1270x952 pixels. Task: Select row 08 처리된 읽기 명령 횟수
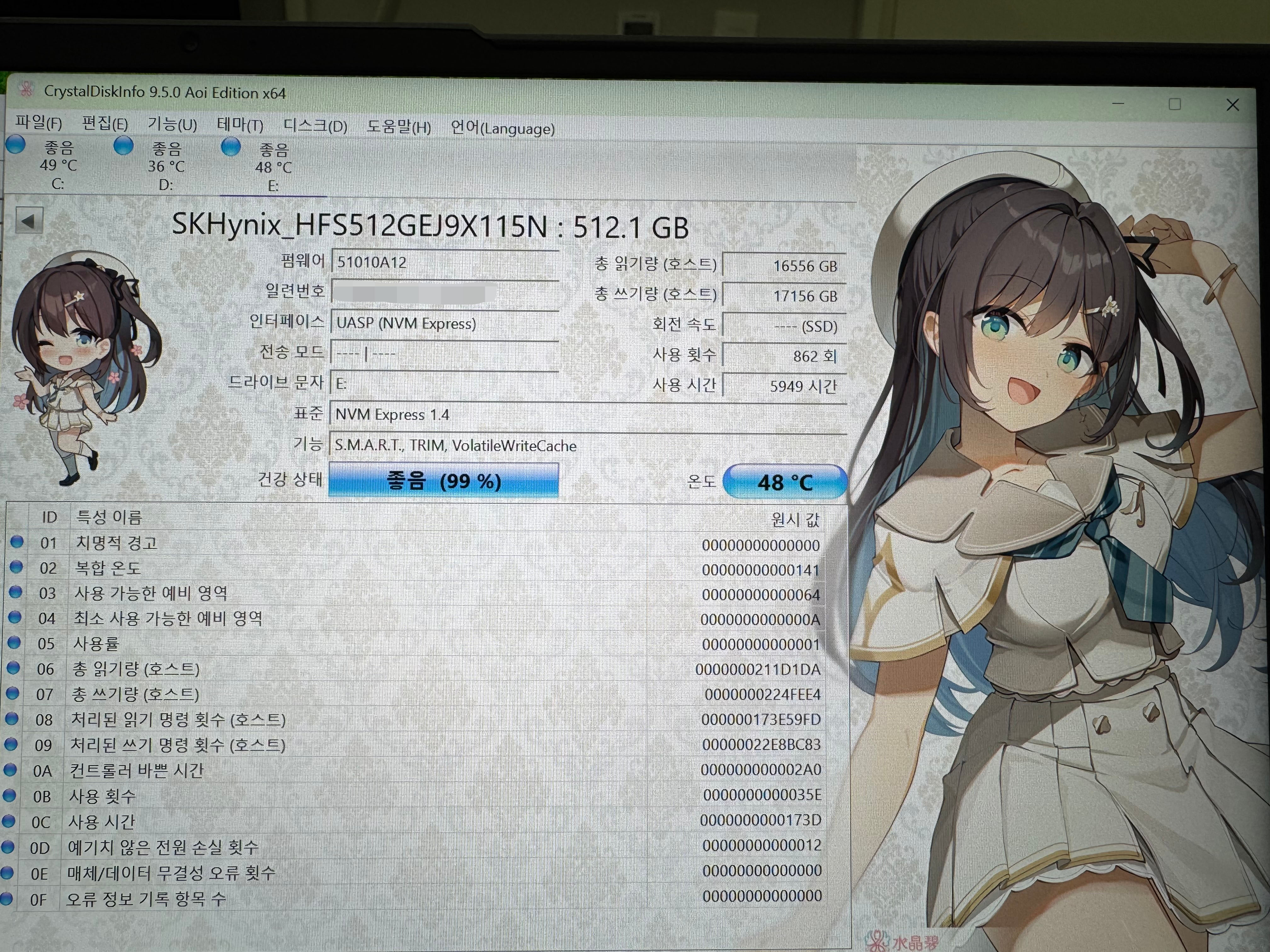[x=425, y=720]
